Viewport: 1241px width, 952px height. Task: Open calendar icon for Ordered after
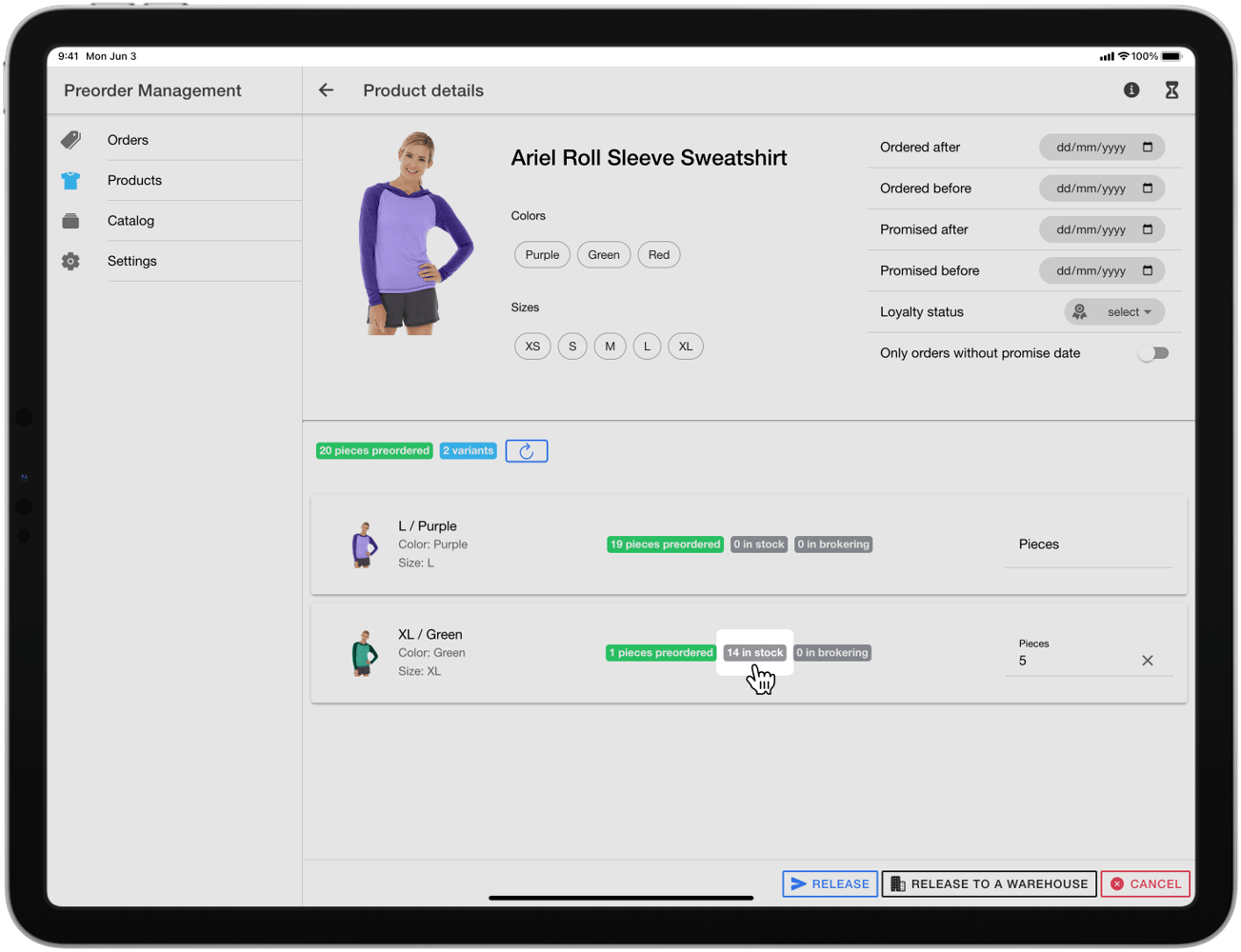tap(1148, 148)
